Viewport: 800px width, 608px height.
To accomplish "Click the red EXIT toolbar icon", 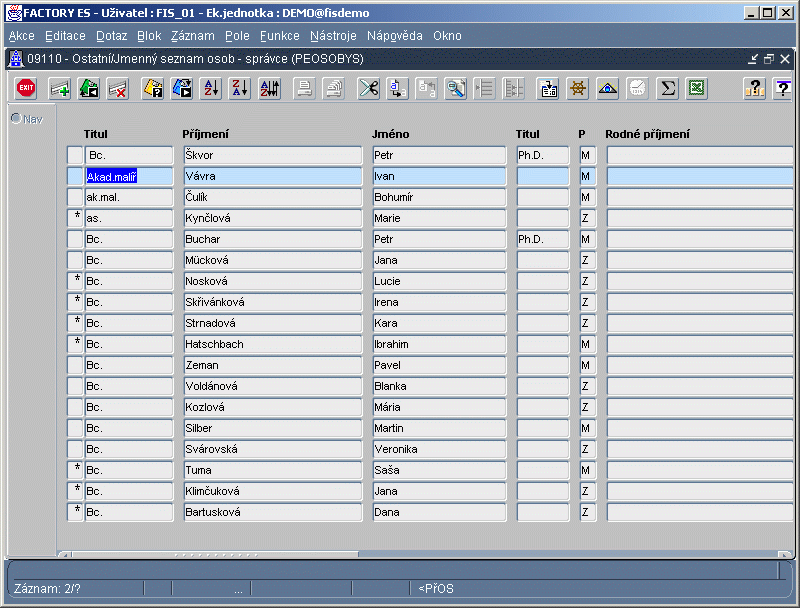I will [26, 88].
